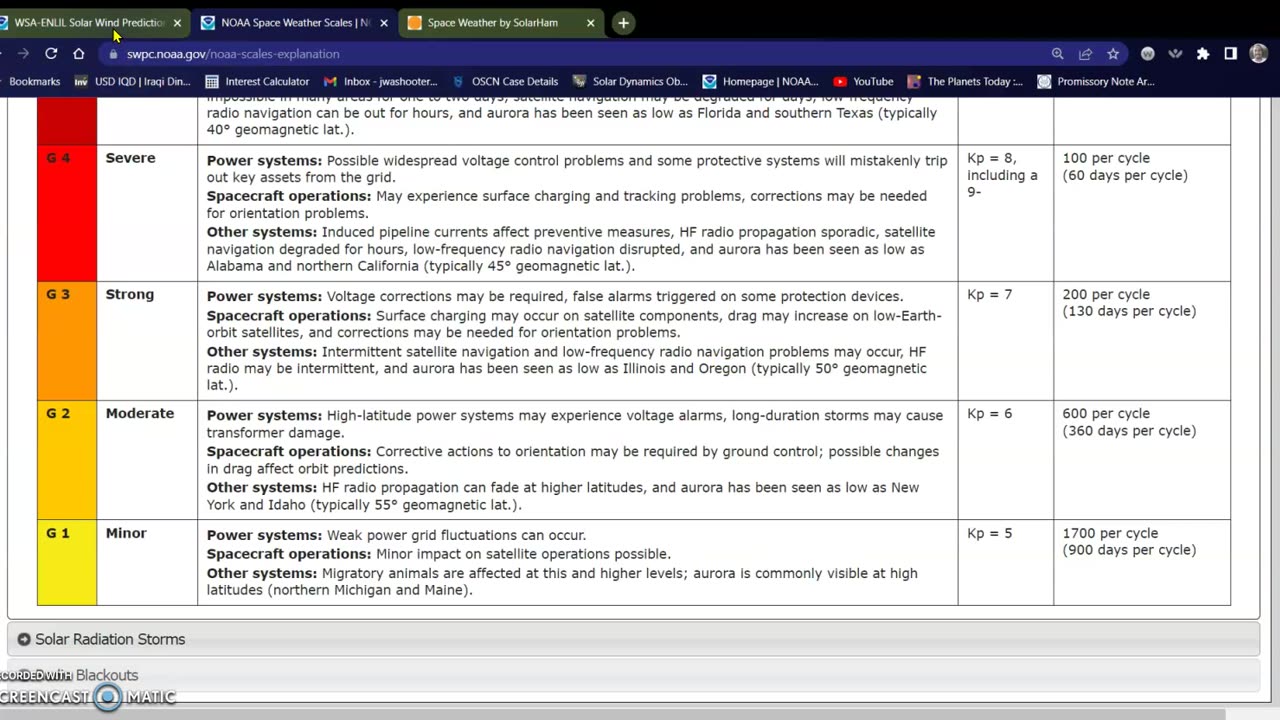Open the round W extension

tap(1148, 54)
